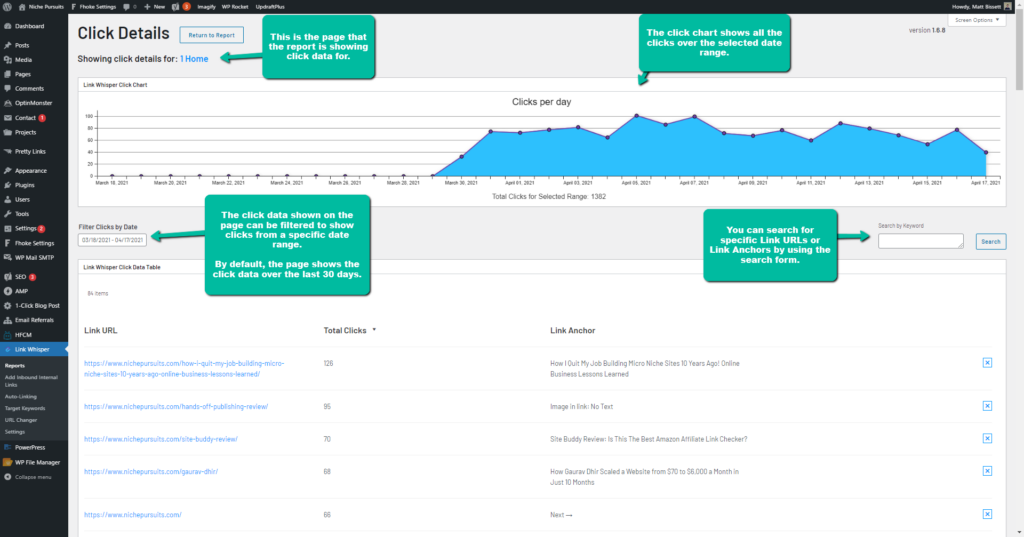The width and height of the screenshot is (1024, 537).
Task: Open Appearance in sidebar
Action: point(31,171)
